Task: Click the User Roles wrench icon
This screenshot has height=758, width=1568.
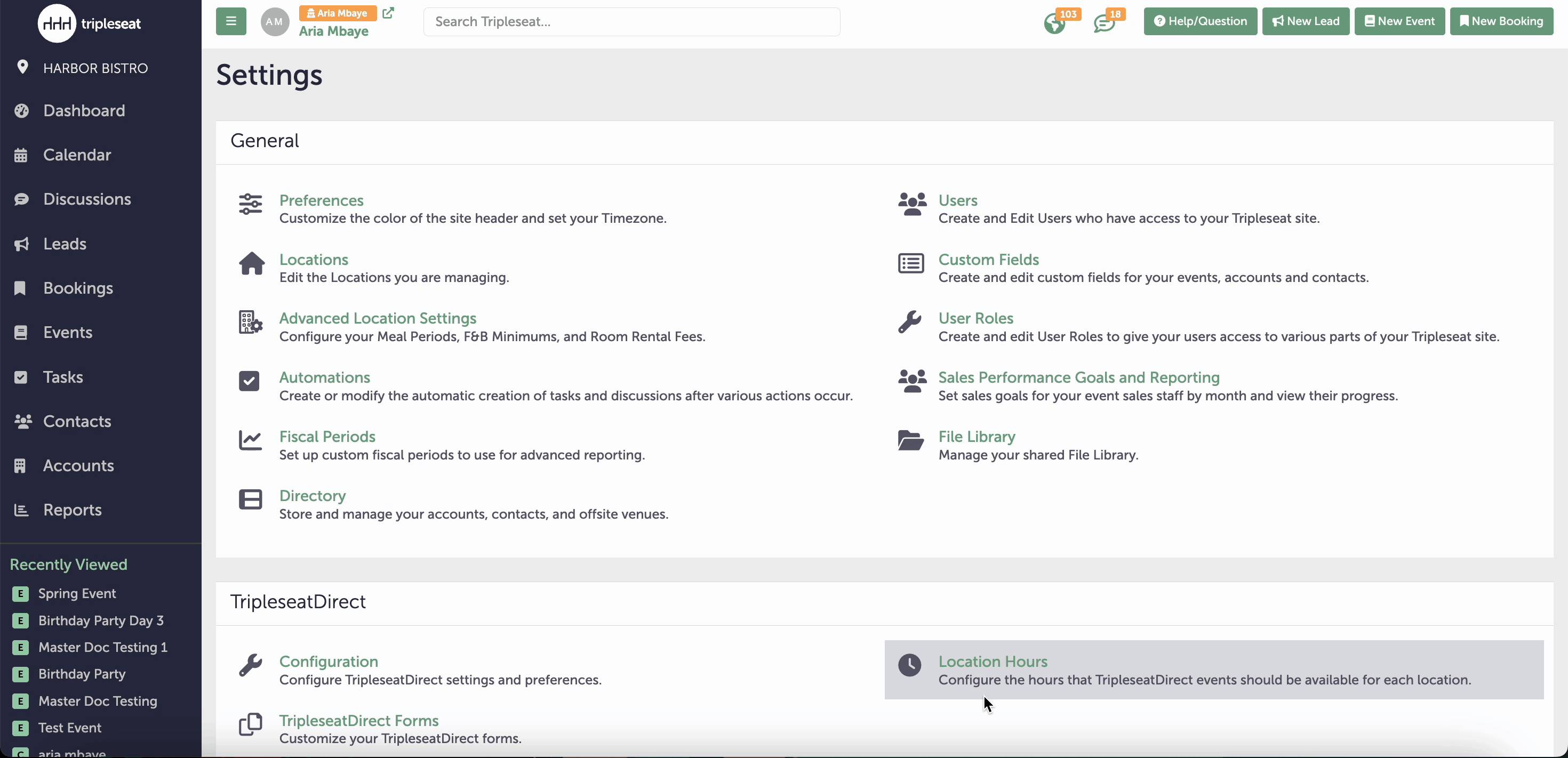Action: 909,322
